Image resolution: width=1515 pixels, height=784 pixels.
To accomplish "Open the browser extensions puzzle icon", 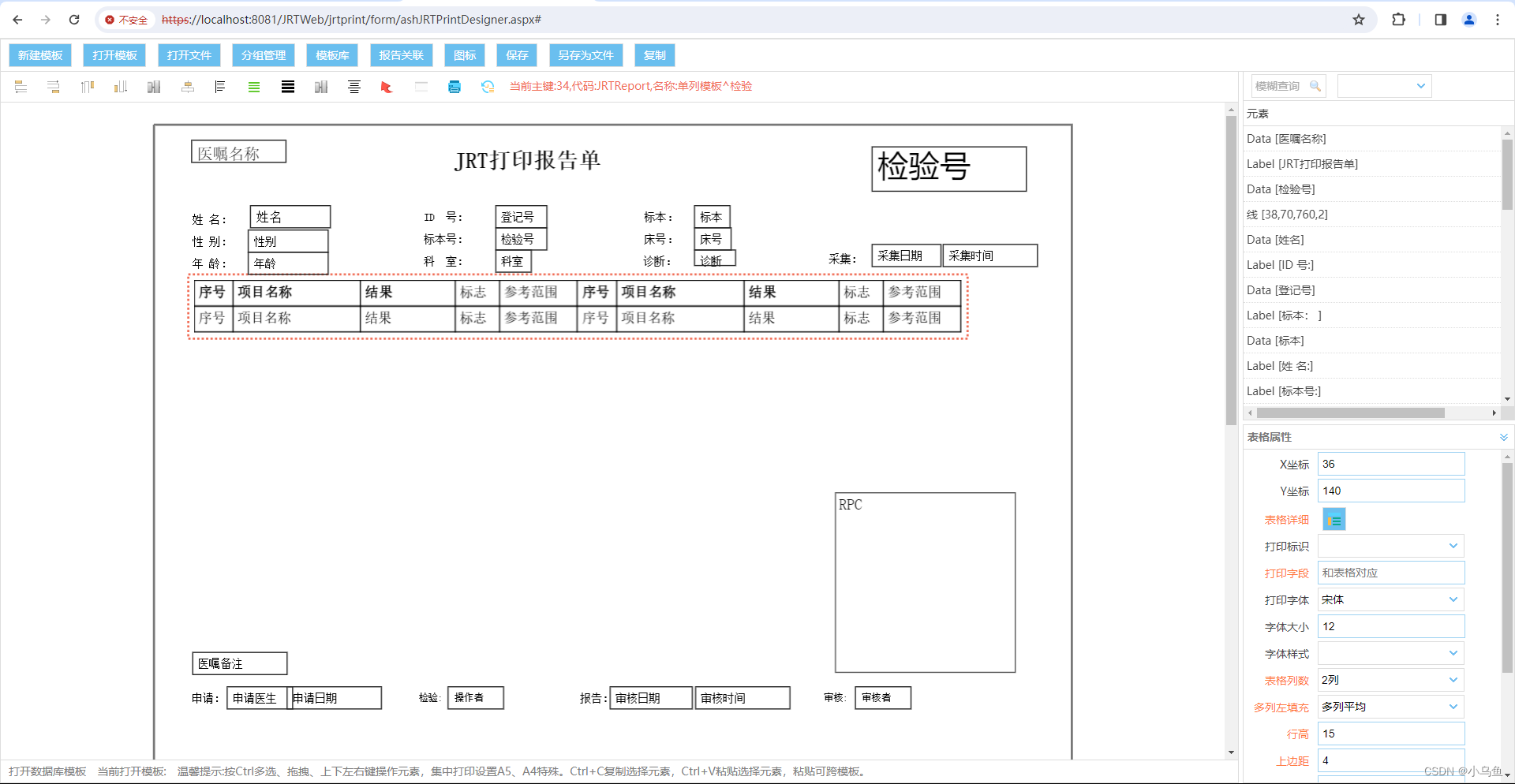I will click(x=1399, y=20).
